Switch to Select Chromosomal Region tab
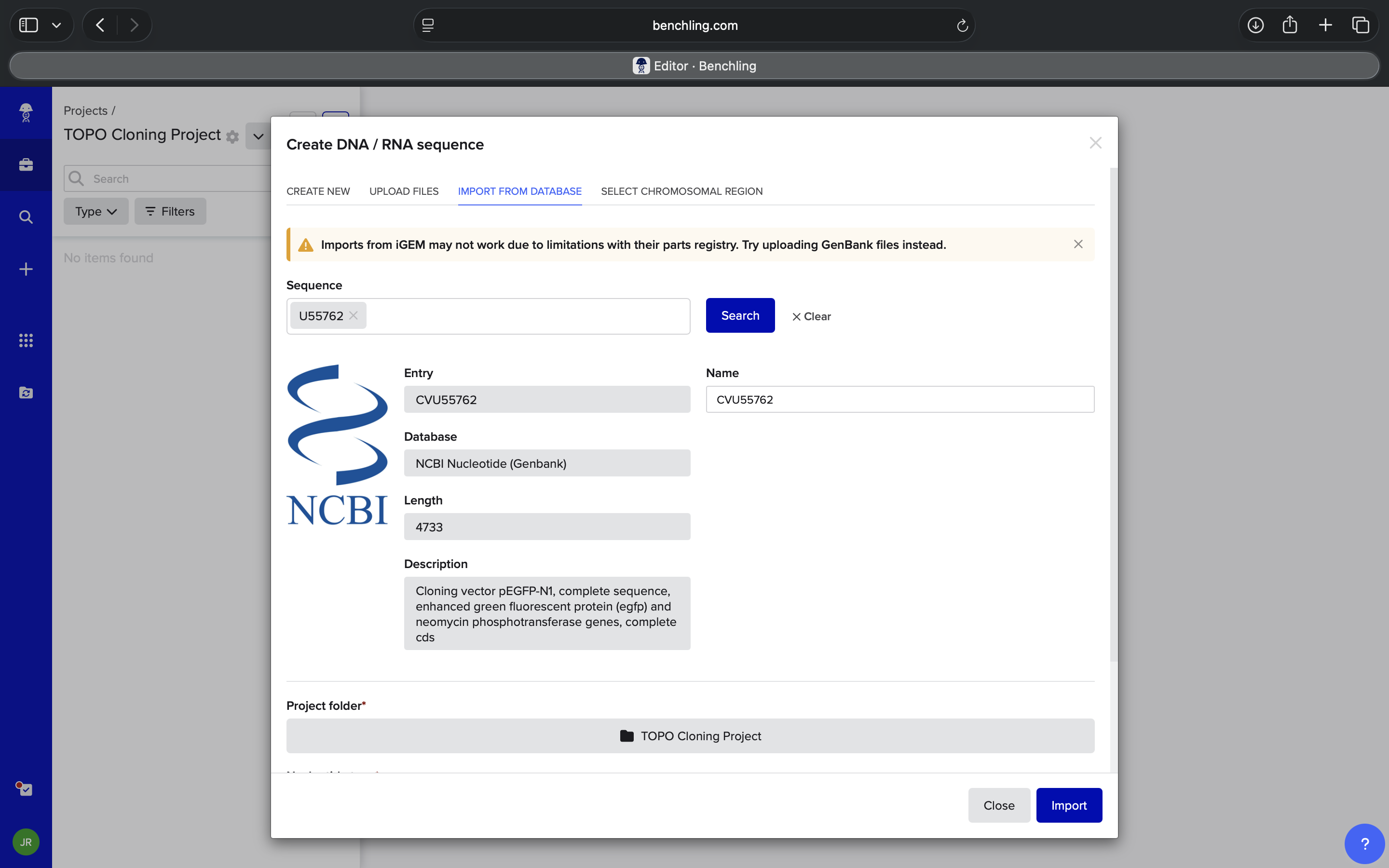 click(682, 191)
